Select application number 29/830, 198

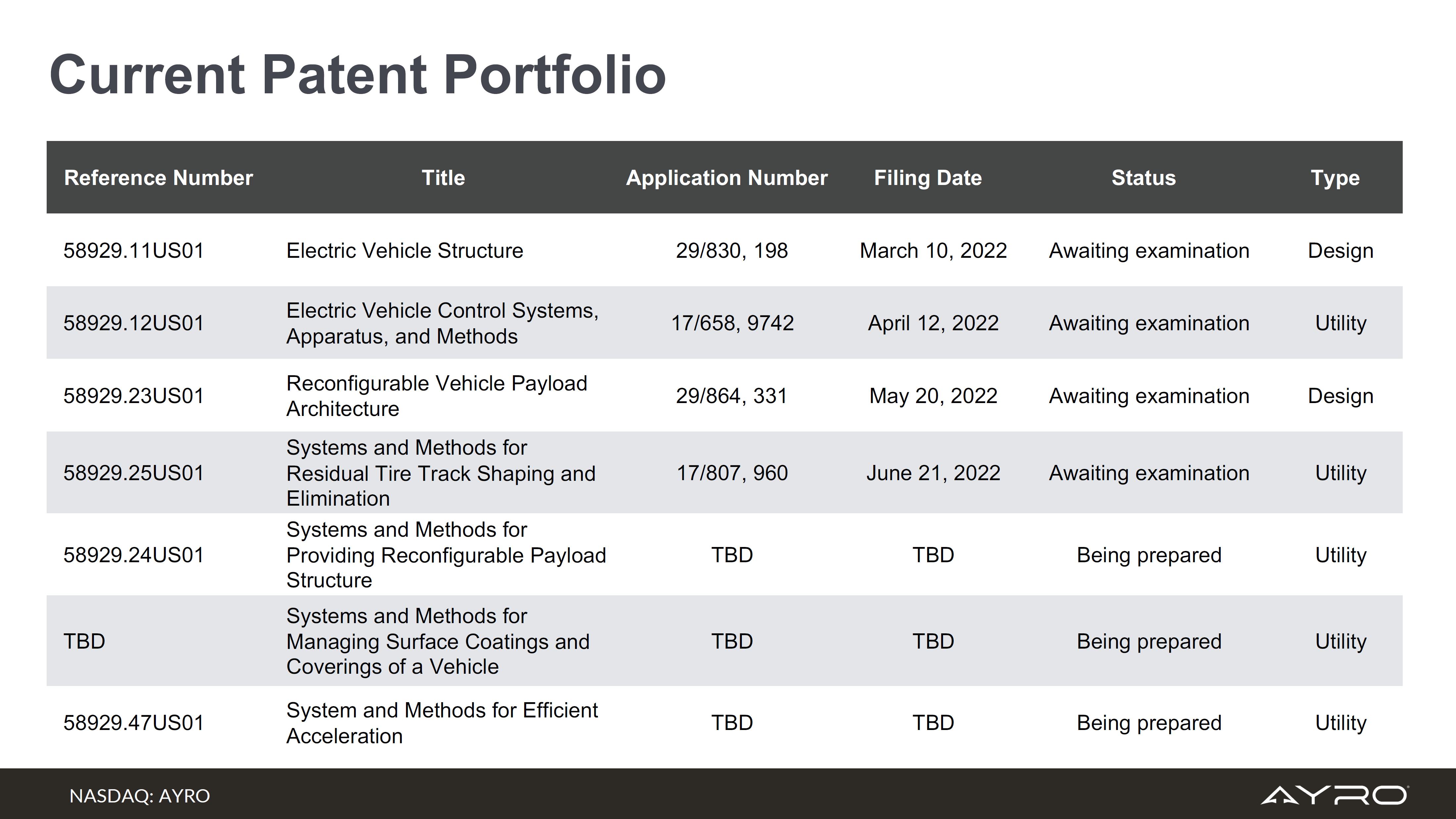coord(732,250)
